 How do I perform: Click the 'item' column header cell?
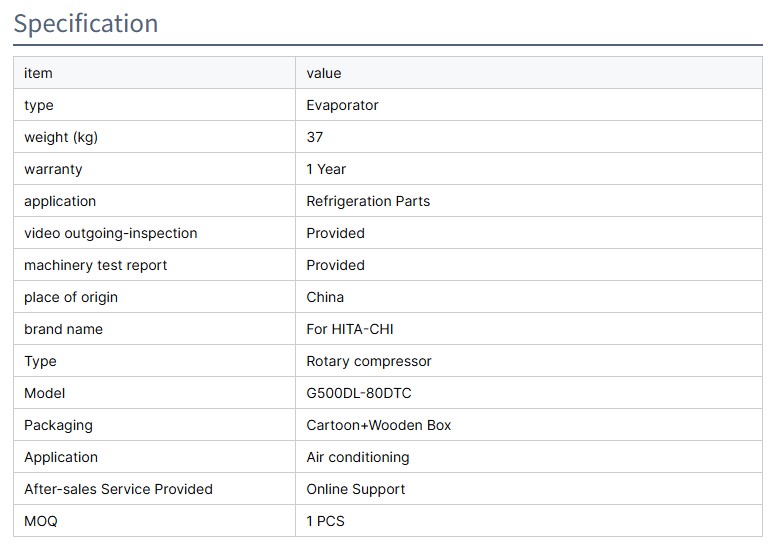click(x=38, y=73)
